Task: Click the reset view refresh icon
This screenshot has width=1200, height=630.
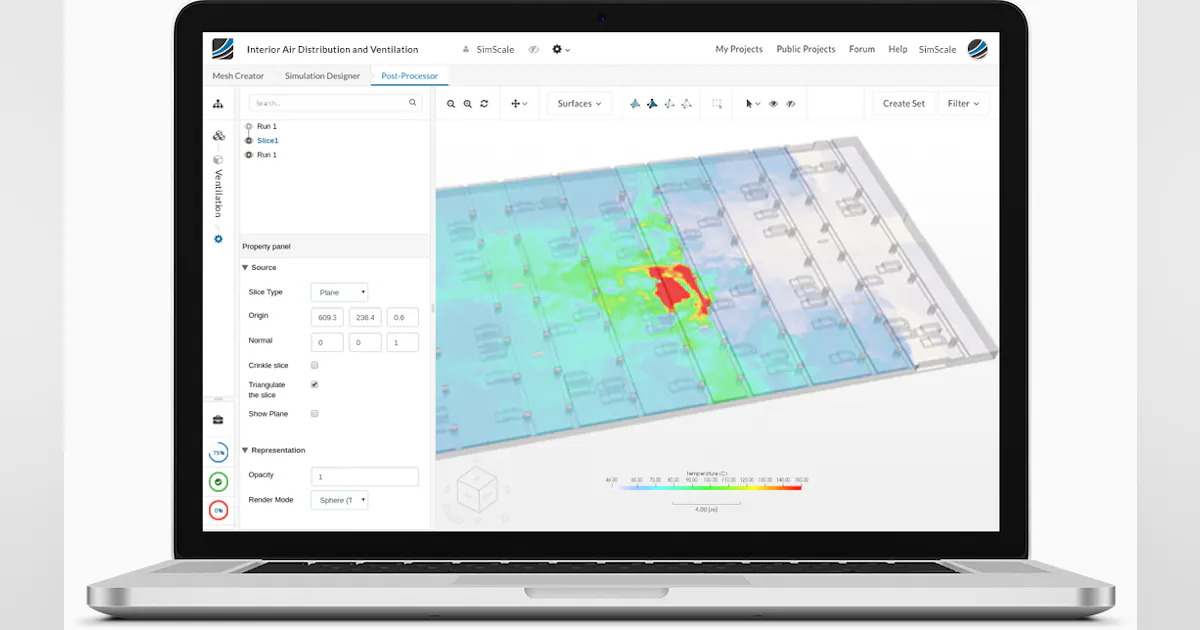Action: point(484,104)
